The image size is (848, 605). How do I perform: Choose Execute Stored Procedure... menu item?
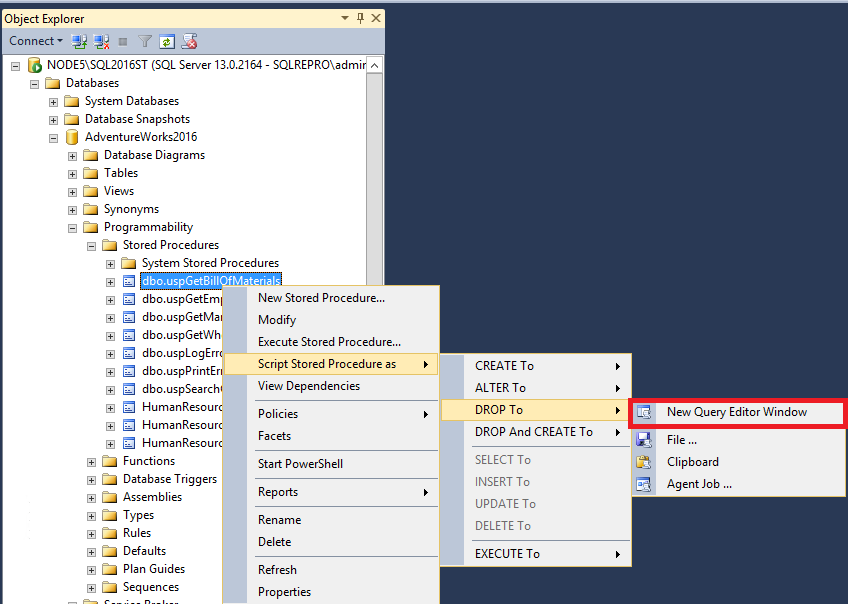330,342
